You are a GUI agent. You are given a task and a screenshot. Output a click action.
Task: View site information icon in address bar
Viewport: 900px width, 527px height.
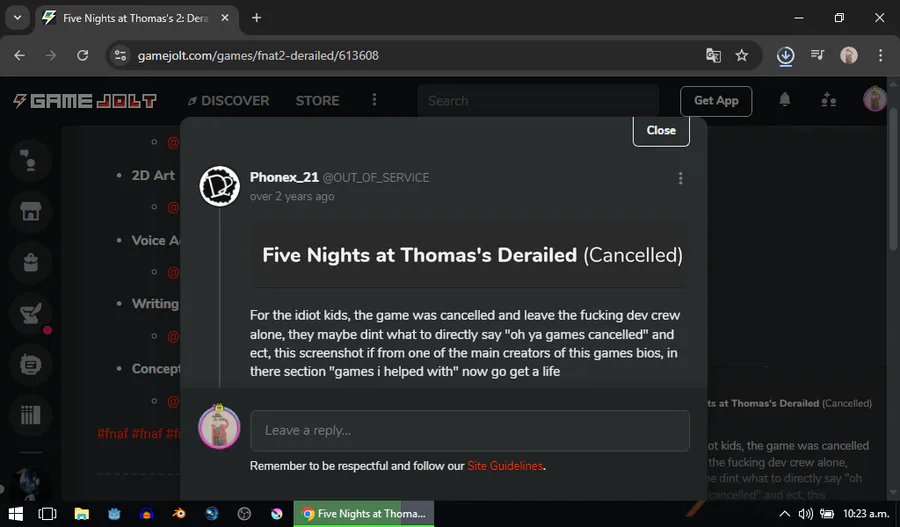tap(120, 56)
